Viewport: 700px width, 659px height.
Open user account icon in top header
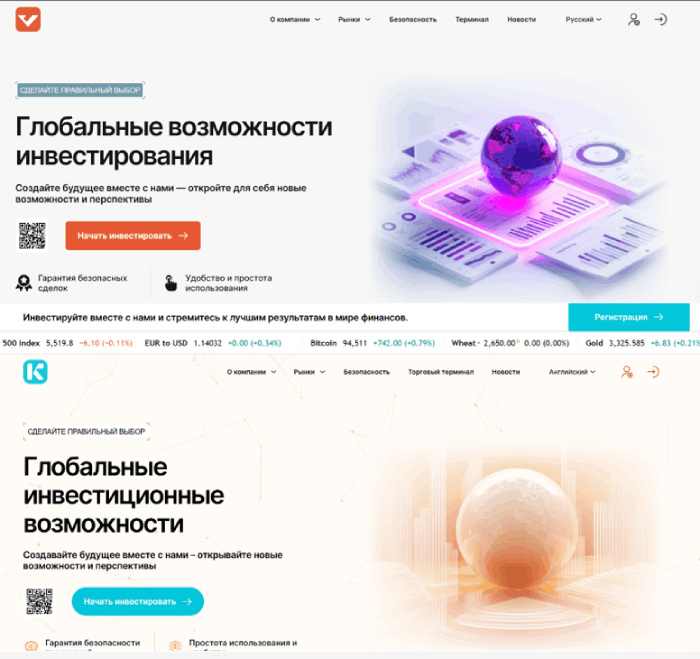[x=633, y=20]
